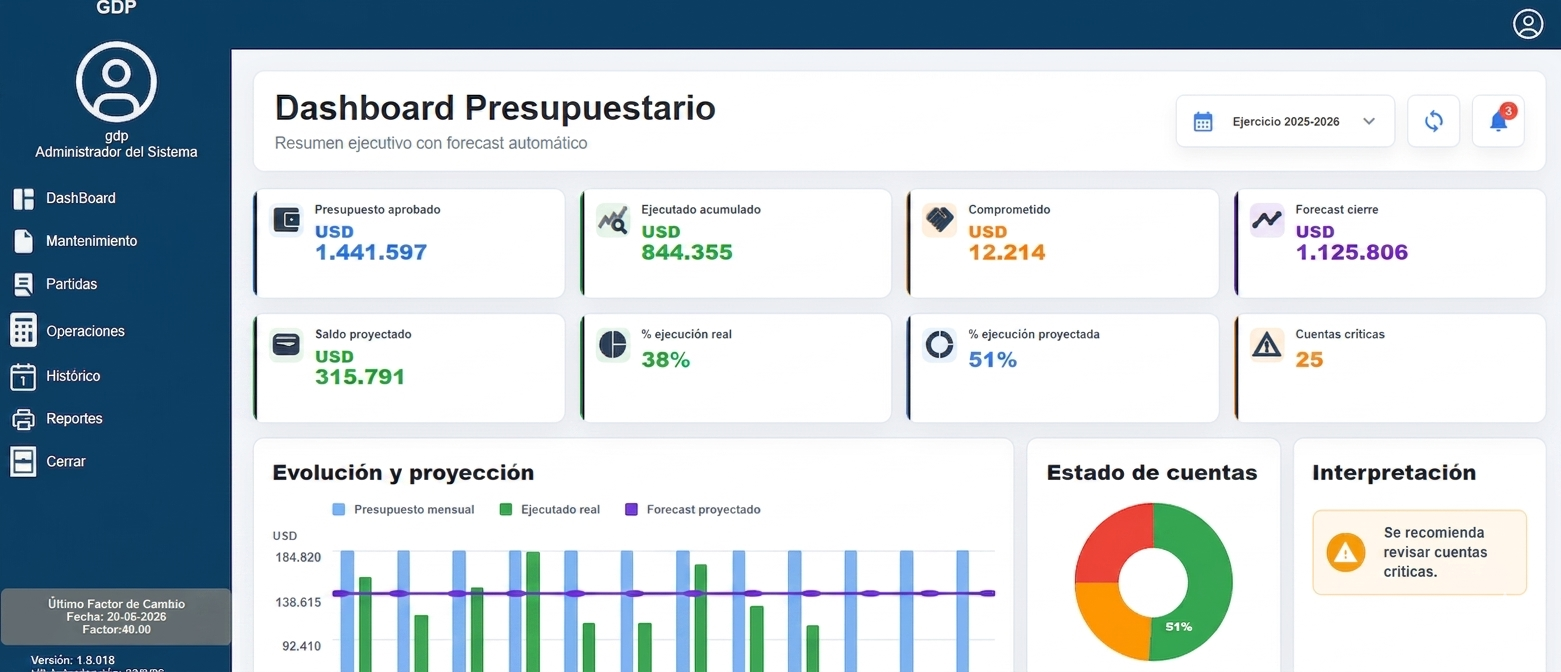Click the Comprometido value 12.214
The image size is (1561, 672).
coord(1007,253)
